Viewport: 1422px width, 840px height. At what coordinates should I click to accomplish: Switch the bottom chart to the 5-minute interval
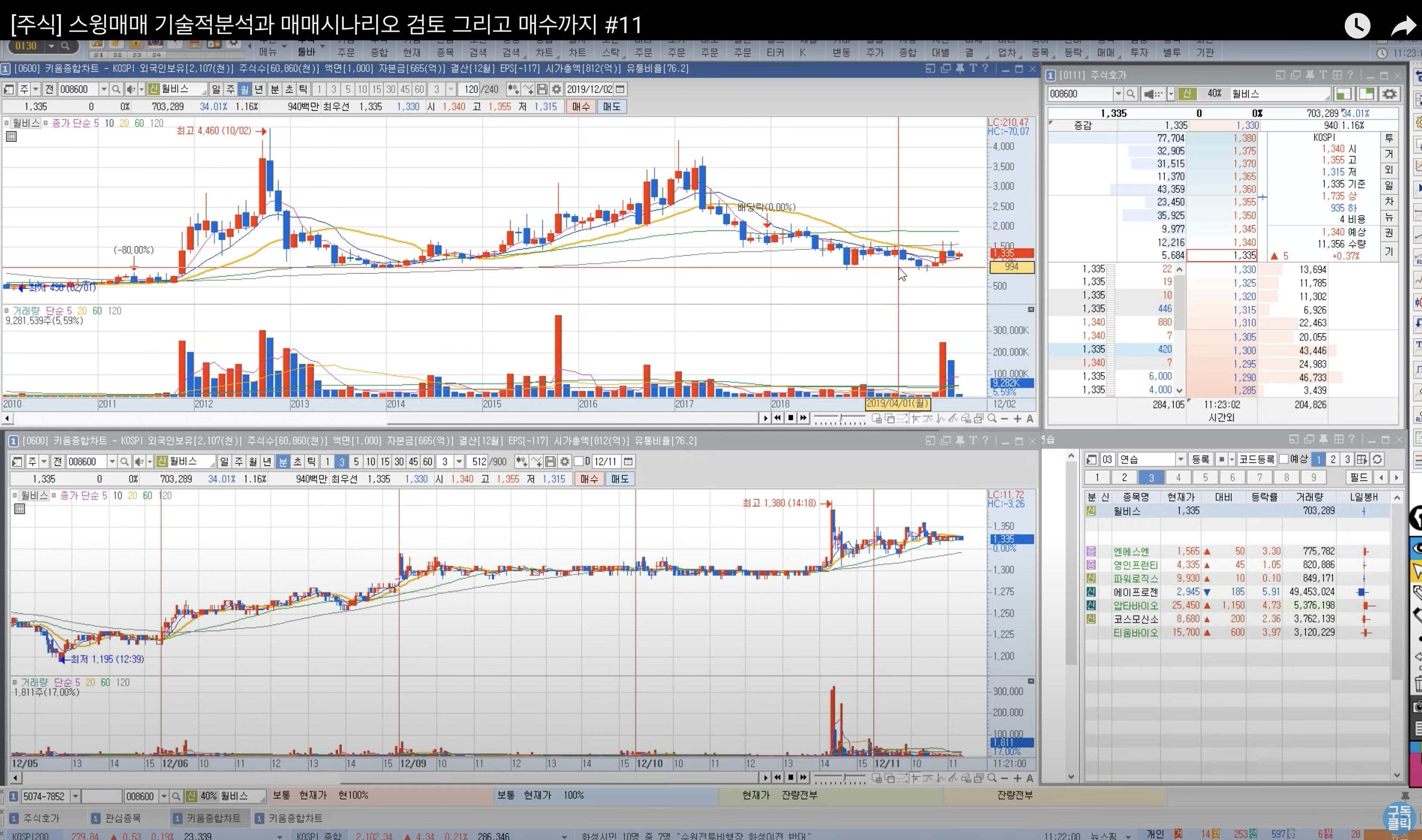coord(356,462)
